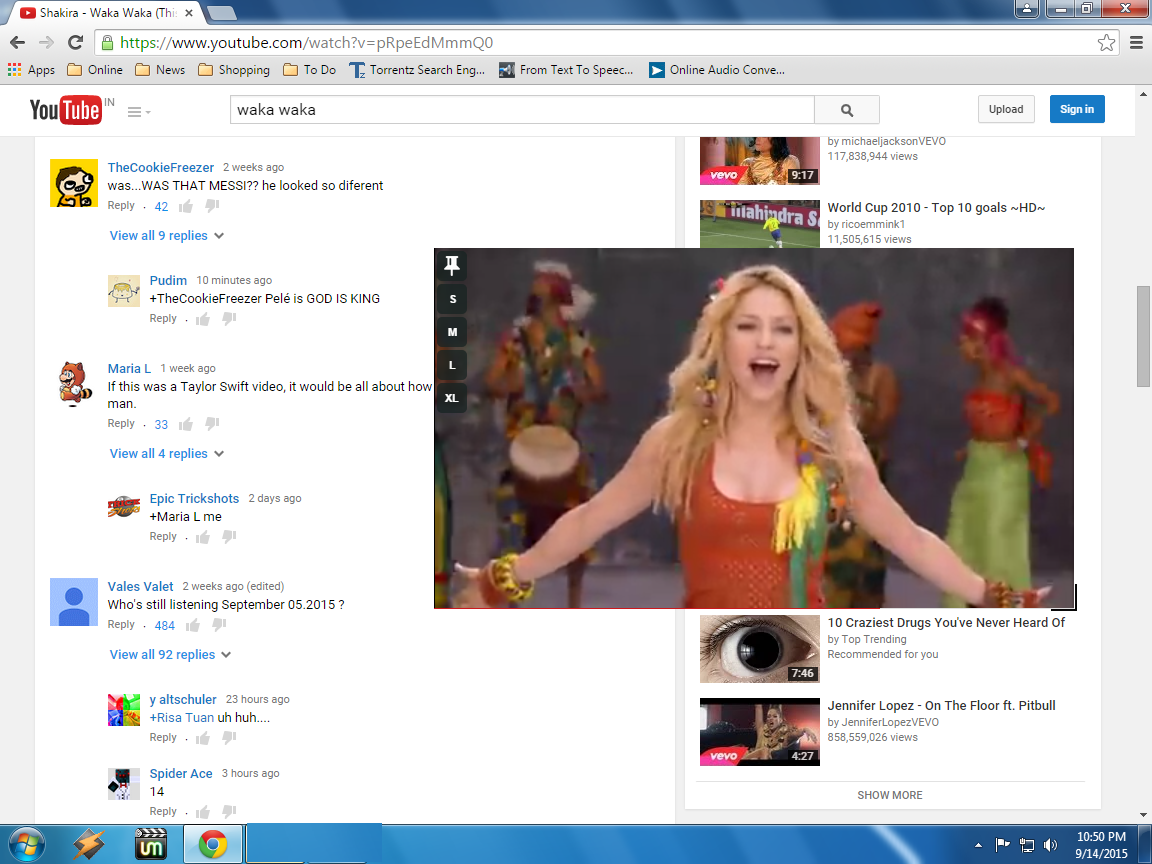1152x864 pixels.
Task: Open Chrome from the taskbar
Action: tap(212, 844)
